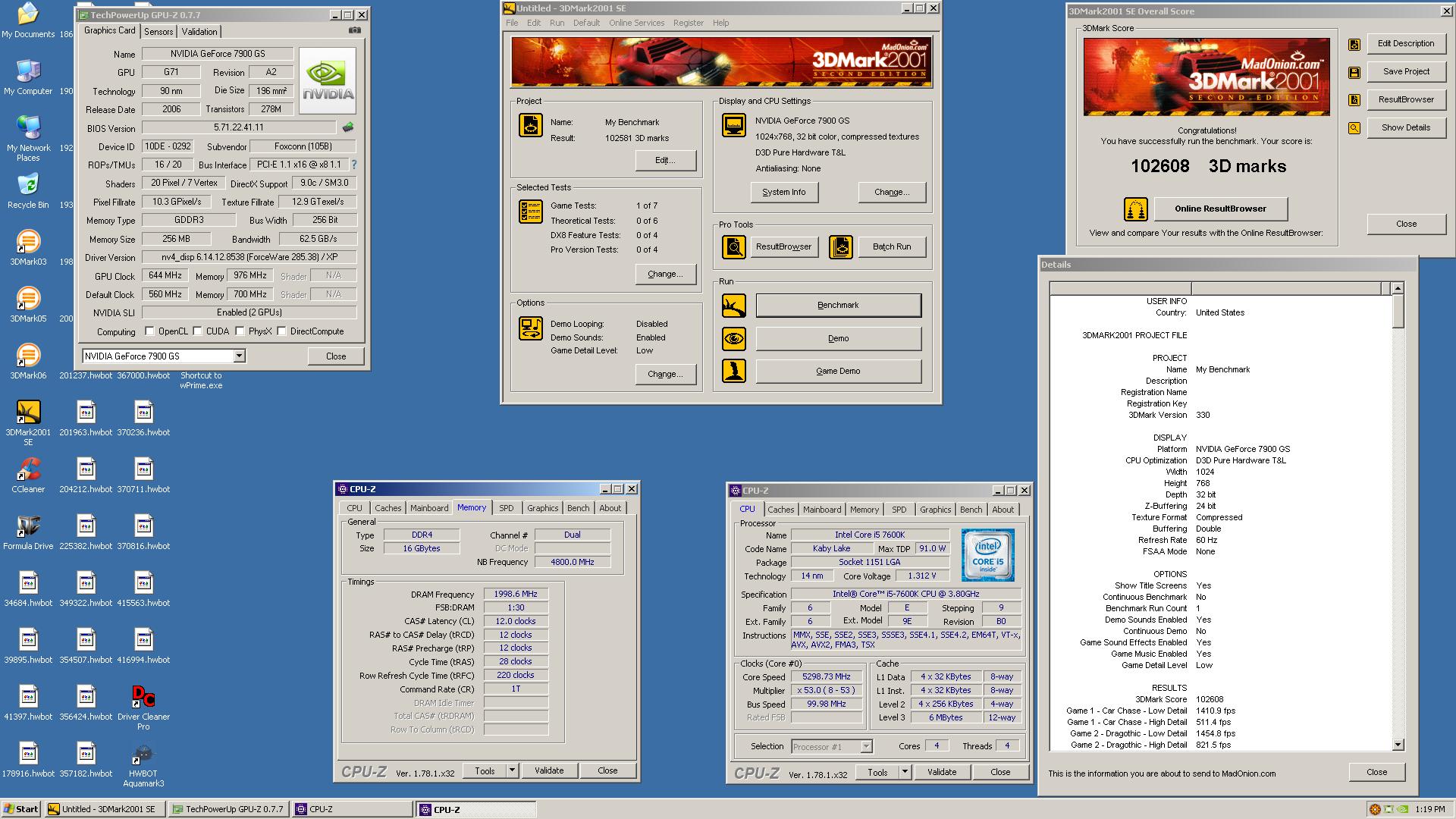
Task: Click the bus interface question mark icon
Action: point(354,164)
